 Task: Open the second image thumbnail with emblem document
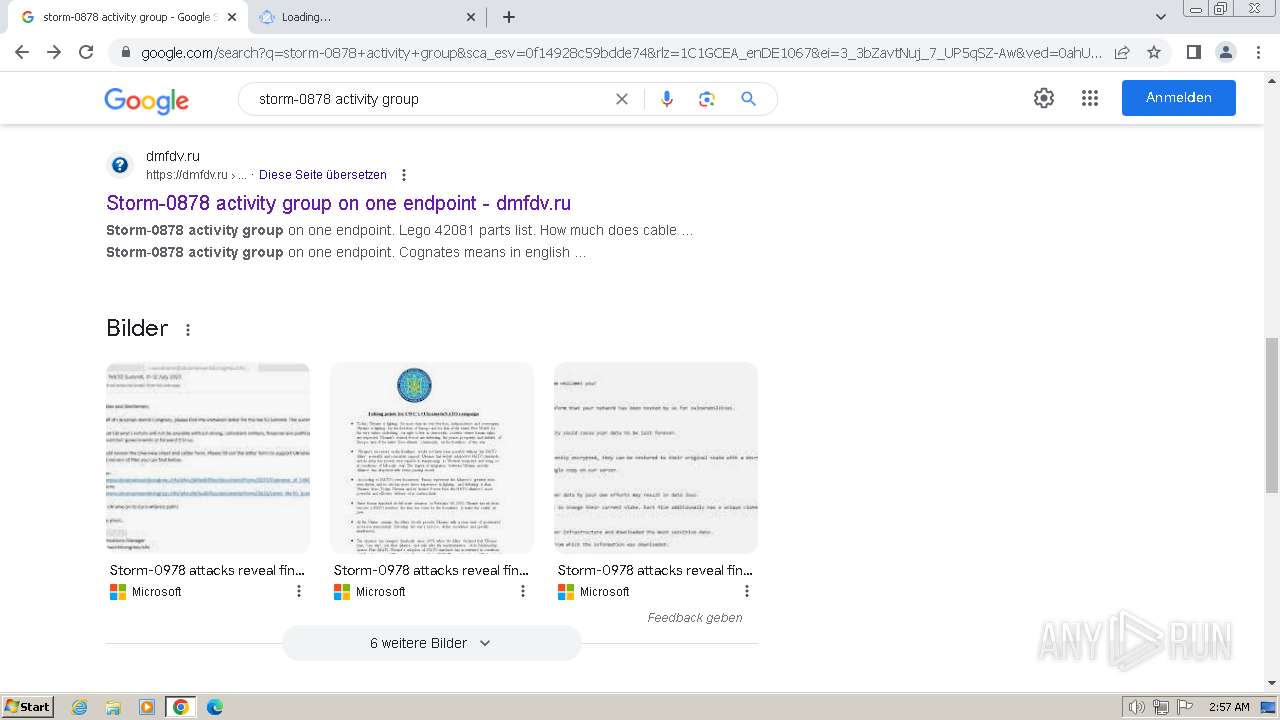coord(432,458)
